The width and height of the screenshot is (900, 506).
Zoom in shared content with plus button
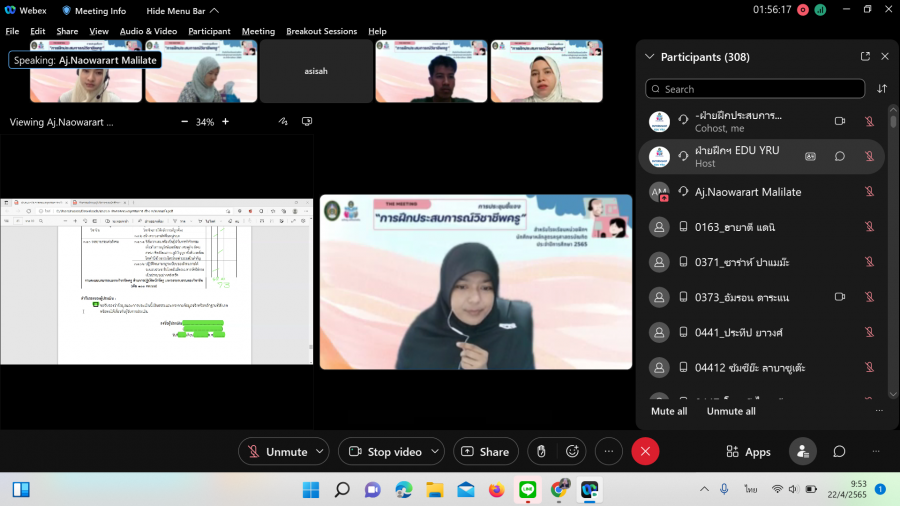225,122
